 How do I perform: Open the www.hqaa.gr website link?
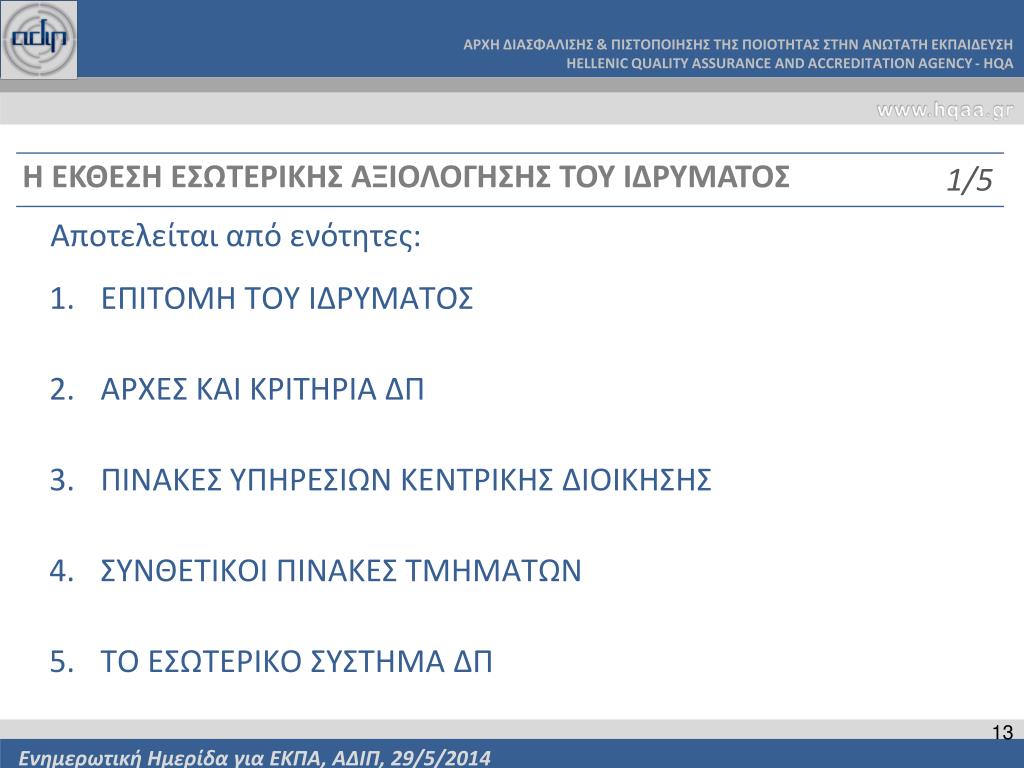click(944, 110)
